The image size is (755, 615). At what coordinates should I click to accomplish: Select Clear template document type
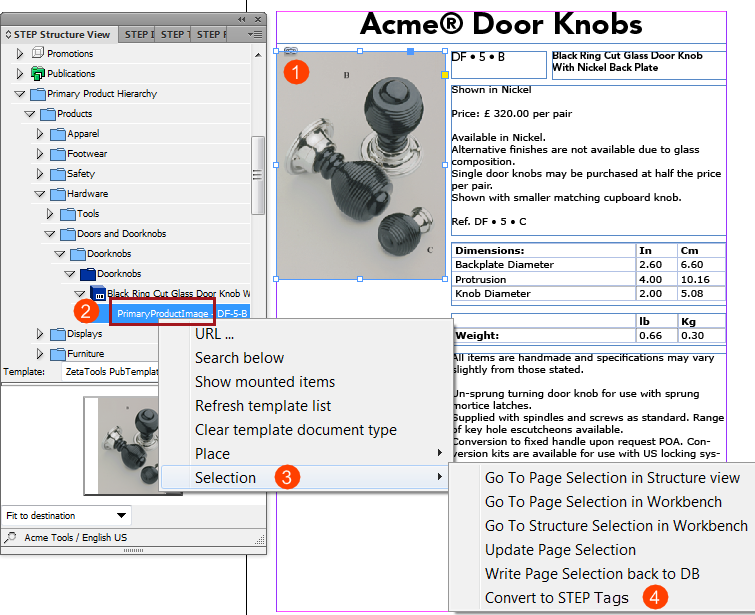305,430
